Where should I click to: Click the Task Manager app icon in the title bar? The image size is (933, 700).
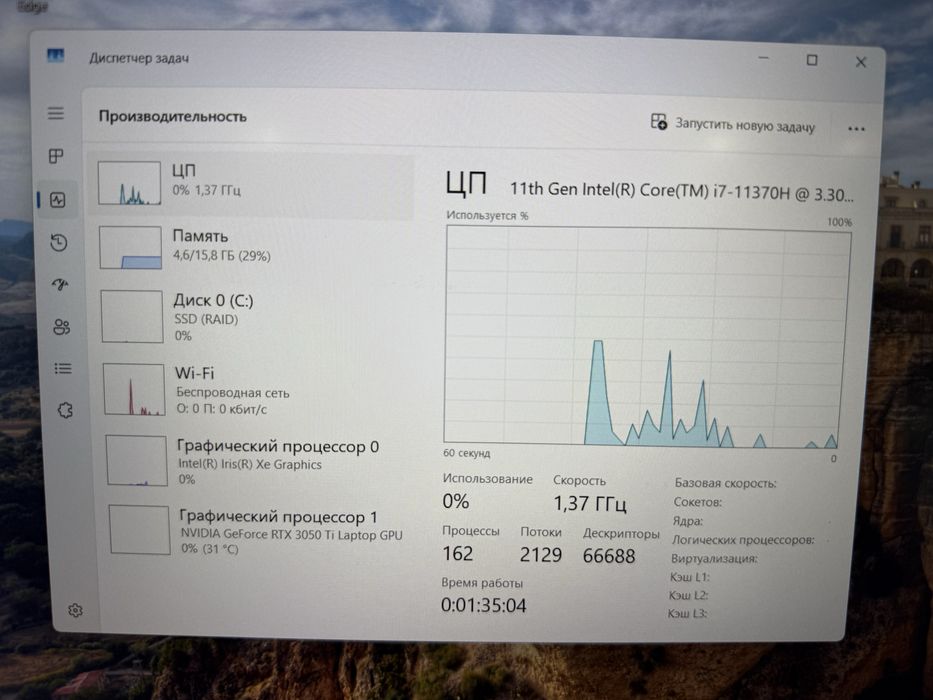55,57
